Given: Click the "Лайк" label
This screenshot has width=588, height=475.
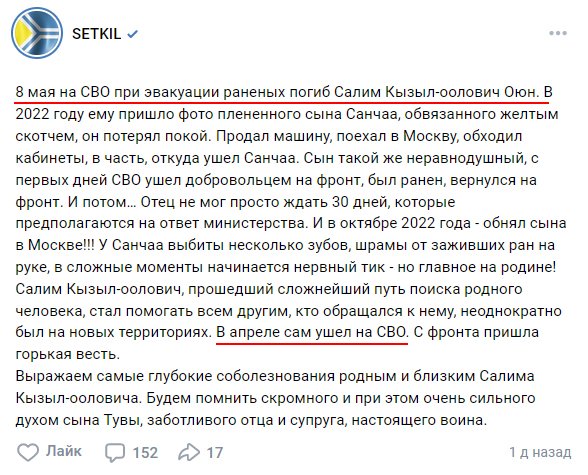Looking at the screenshot, I should pyautogui.click(x=63, y=451).
